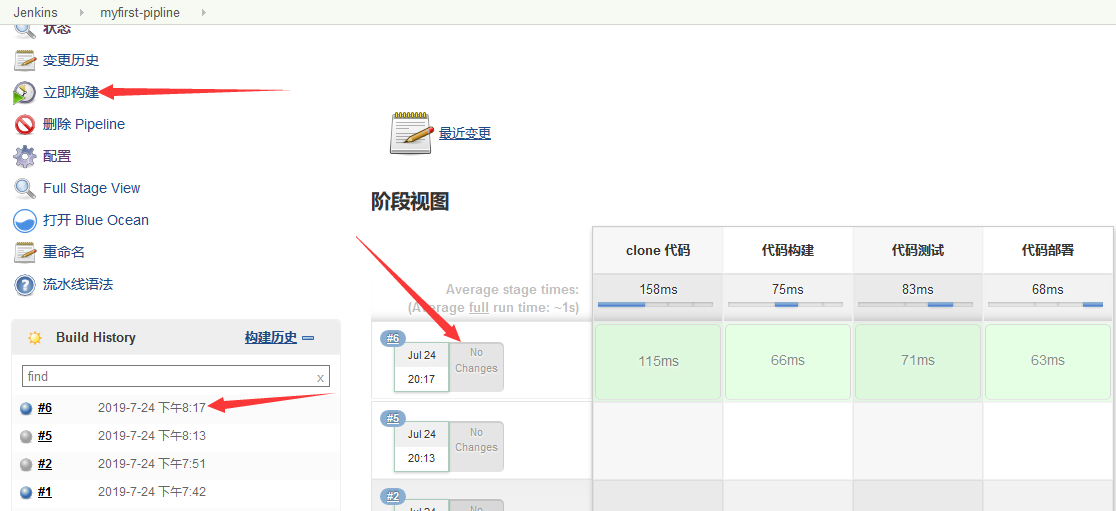Click the 构建历史 trend link
1116x511 pixels.
(x=270, y=338)
